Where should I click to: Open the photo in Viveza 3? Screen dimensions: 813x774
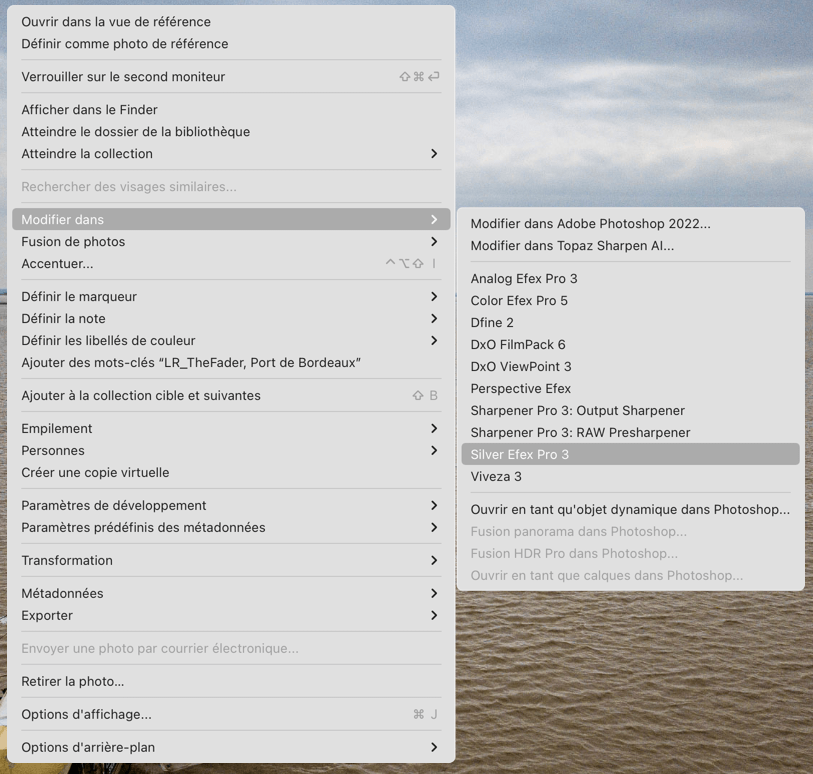pyautogui.click(x=630, y=476)
